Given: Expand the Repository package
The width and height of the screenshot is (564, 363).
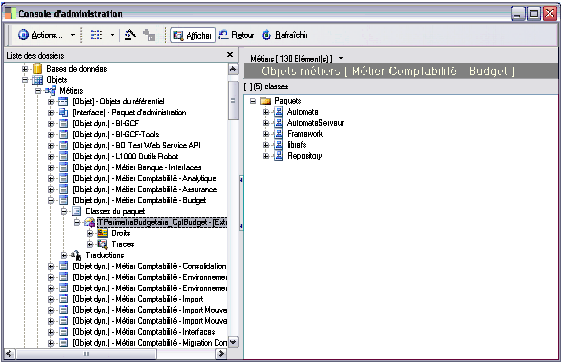Looking at the screenshot, I should (x=266, y=156).
